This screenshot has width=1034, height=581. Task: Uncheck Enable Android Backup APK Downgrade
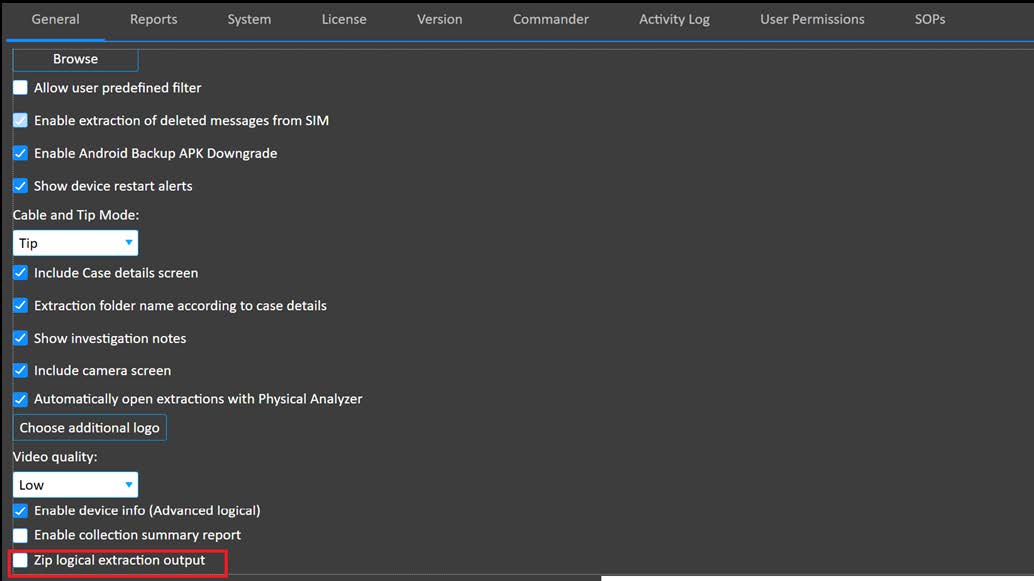[20, 154]
